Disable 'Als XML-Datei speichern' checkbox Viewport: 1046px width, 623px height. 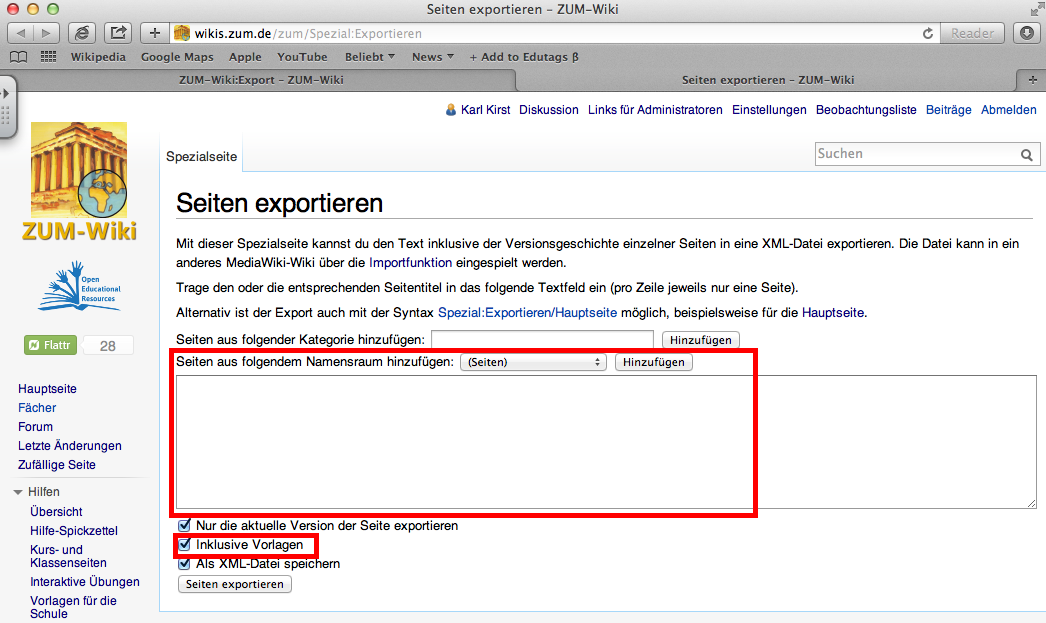(x=183, y=564)
